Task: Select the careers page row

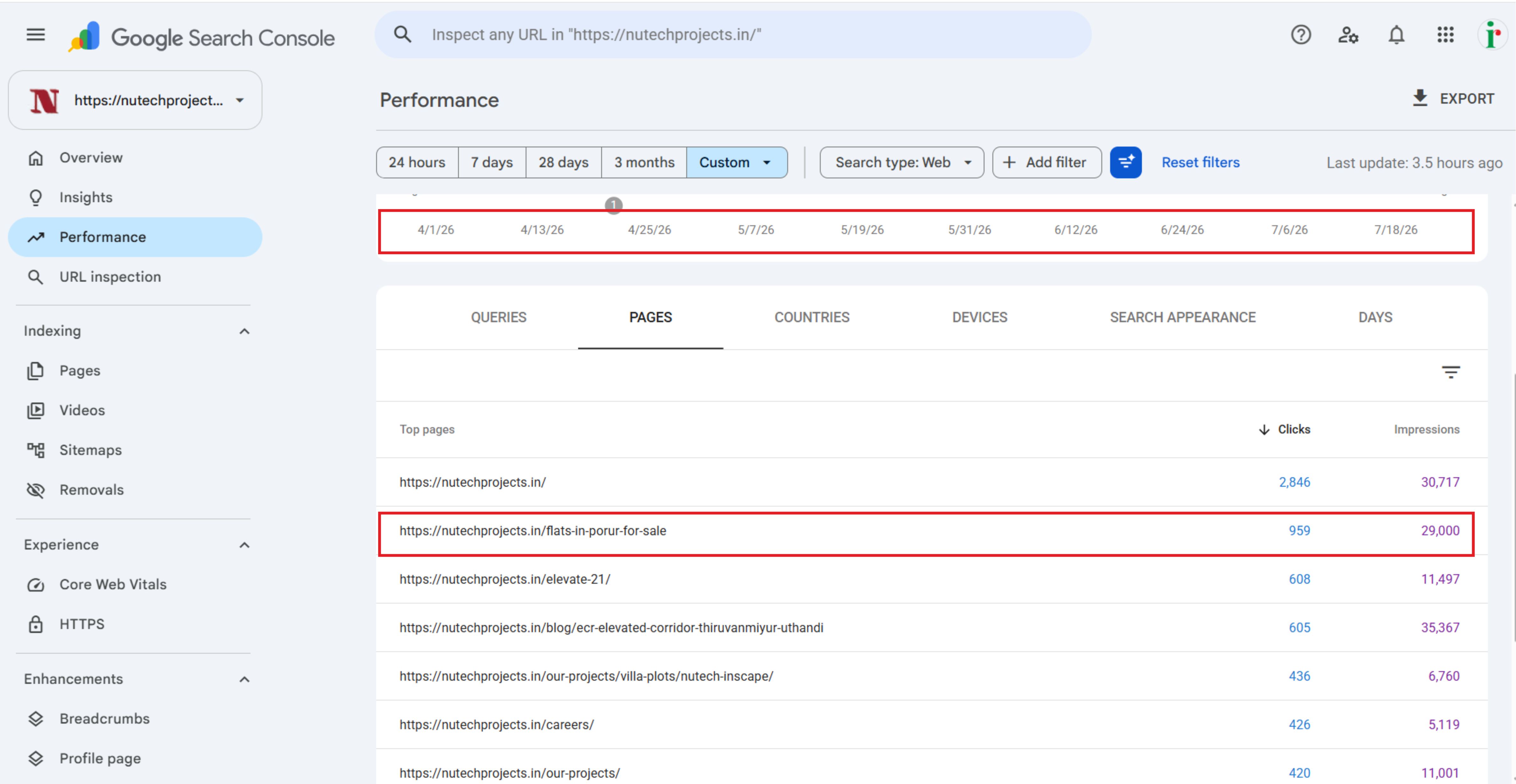Action: pos(932,725)
